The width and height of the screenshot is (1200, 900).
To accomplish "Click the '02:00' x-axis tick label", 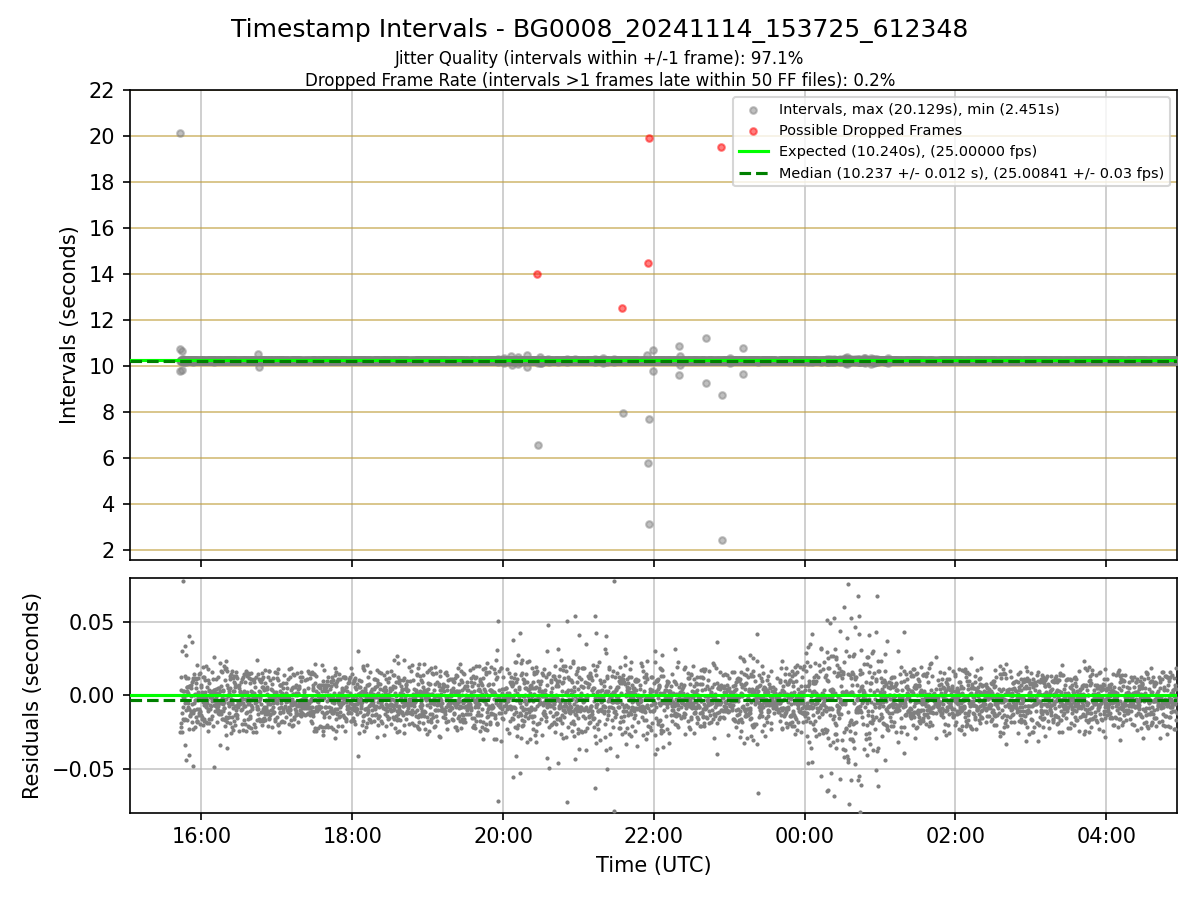I will (x=954, y=836).
